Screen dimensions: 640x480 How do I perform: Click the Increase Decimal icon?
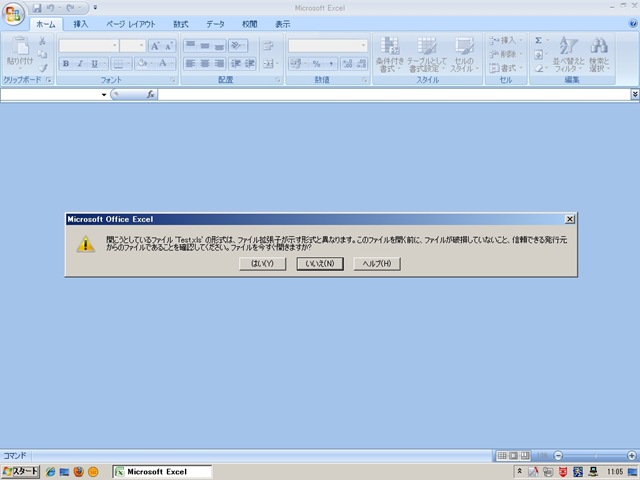click(347, 64)
